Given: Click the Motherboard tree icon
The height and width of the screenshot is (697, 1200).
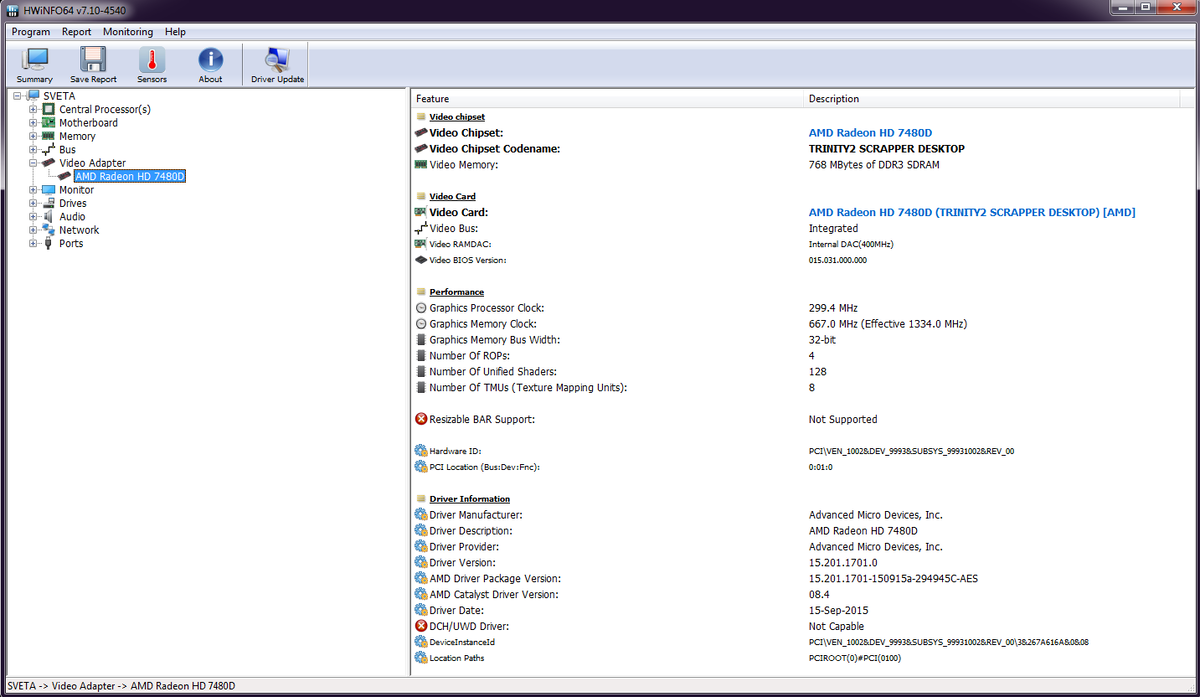Looking at the screenshot, I should pos(48,123).
